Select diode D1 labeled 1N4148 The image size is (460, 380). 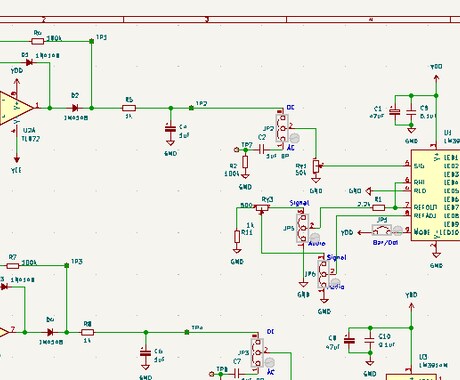click(x=29, y=62)
